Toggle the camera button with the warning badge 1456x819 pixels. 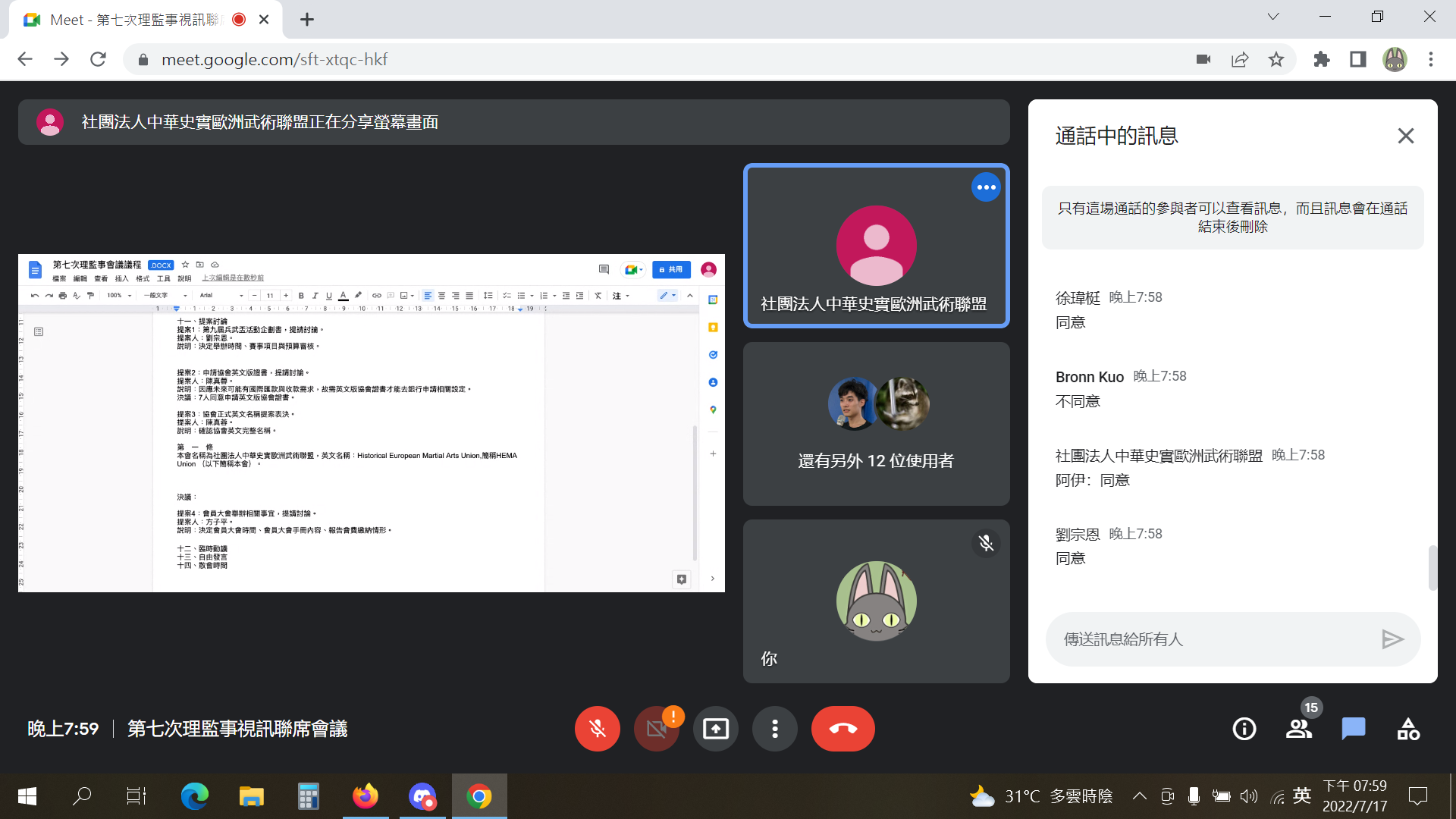pos(656,729)
